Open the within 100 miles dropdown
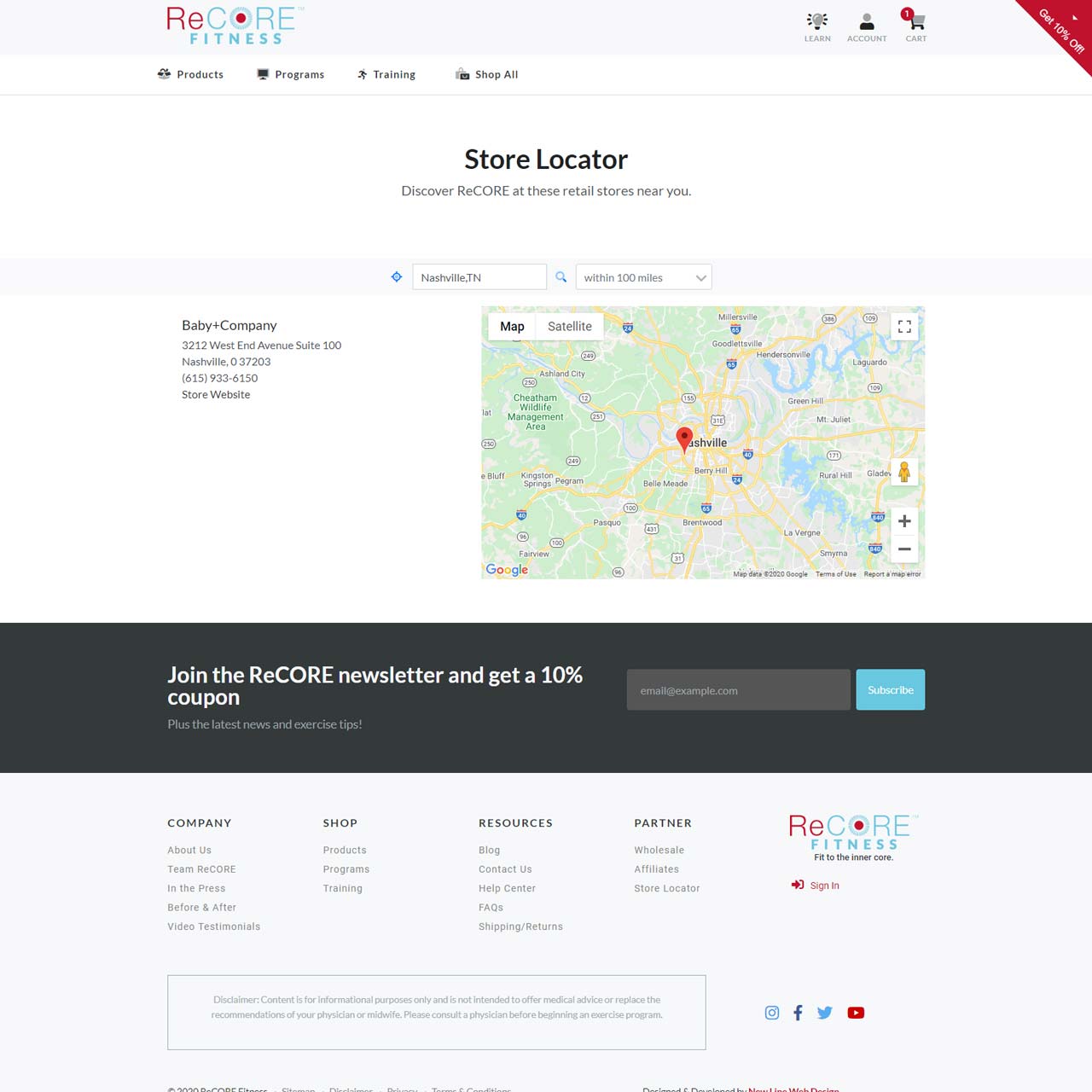This screenshot has height=1092, width=1092. point(644,277)
